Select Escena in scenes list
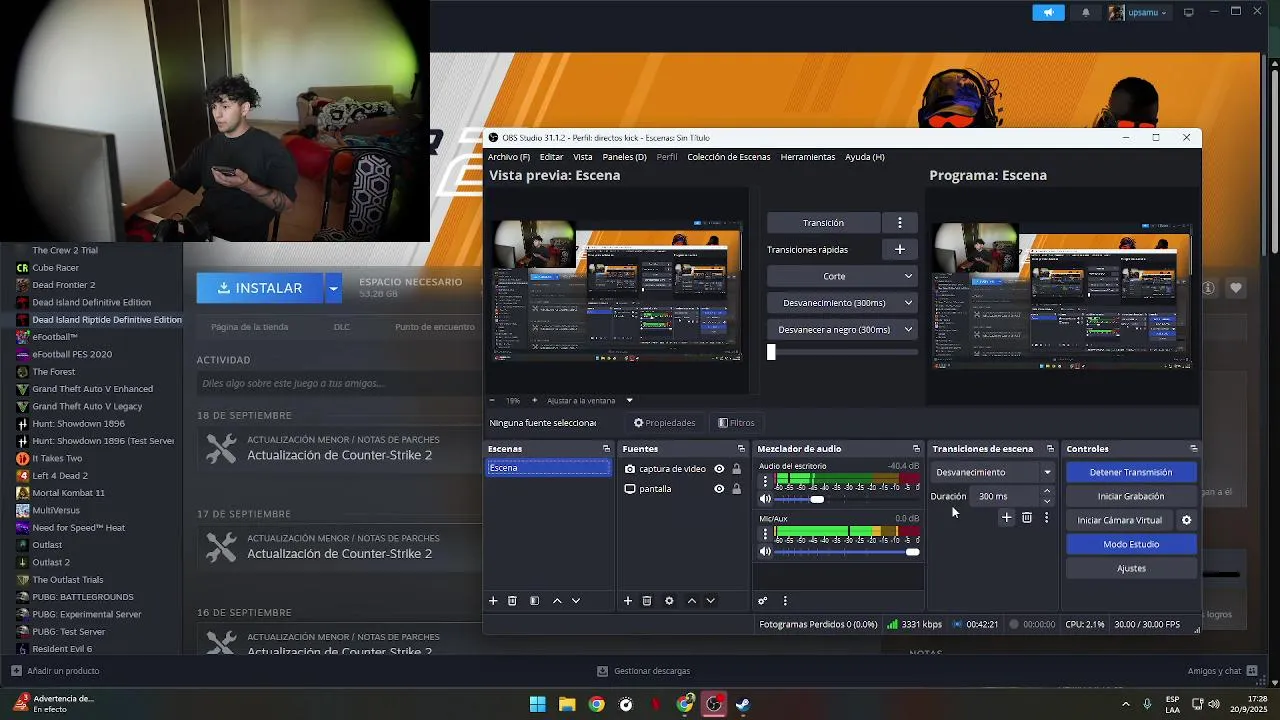This screenshot has width=1280, height=720. click(x=548, y=468)
